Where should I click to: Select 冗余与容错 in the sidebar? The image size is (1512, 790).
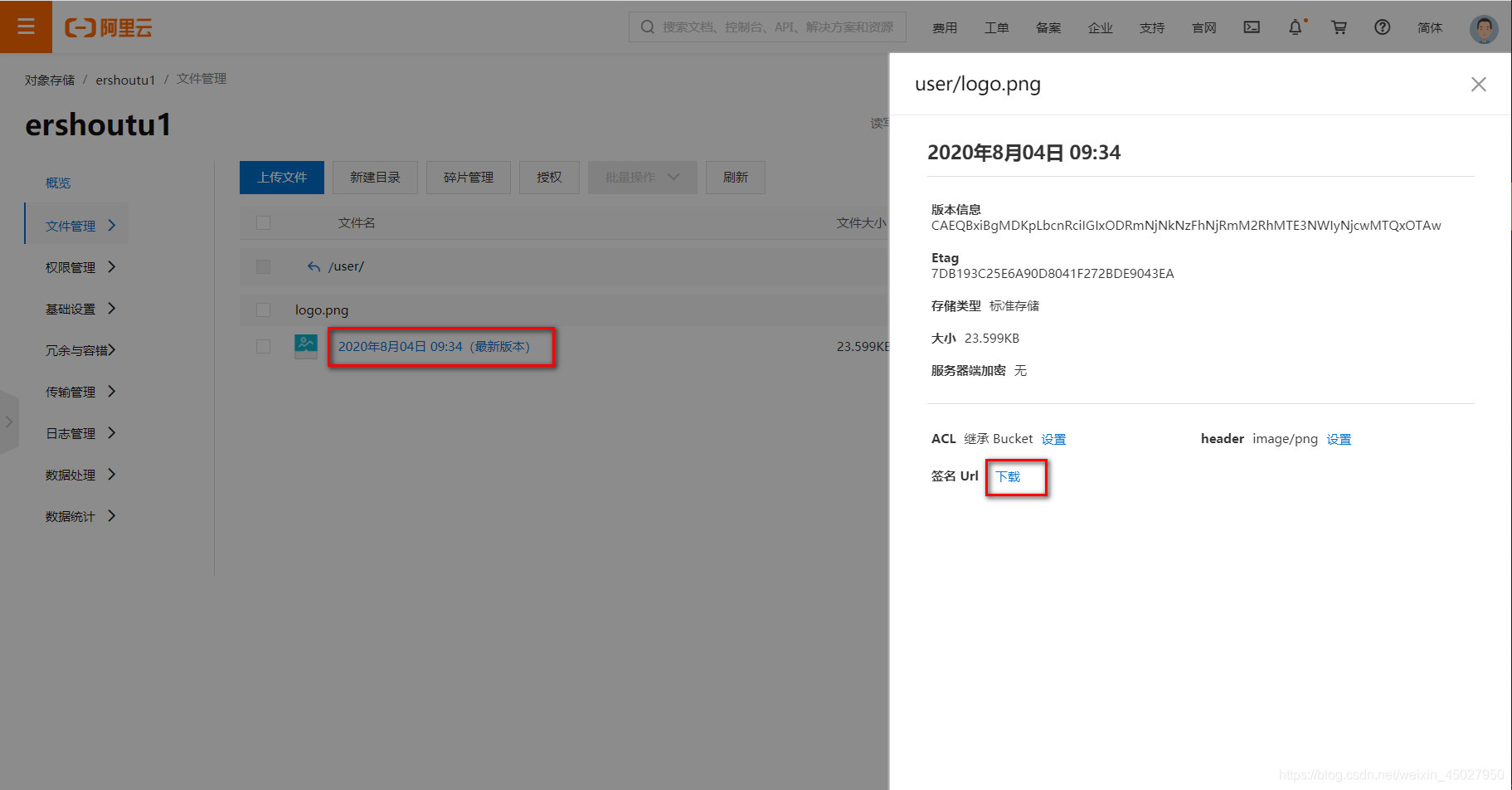(76, 350)
